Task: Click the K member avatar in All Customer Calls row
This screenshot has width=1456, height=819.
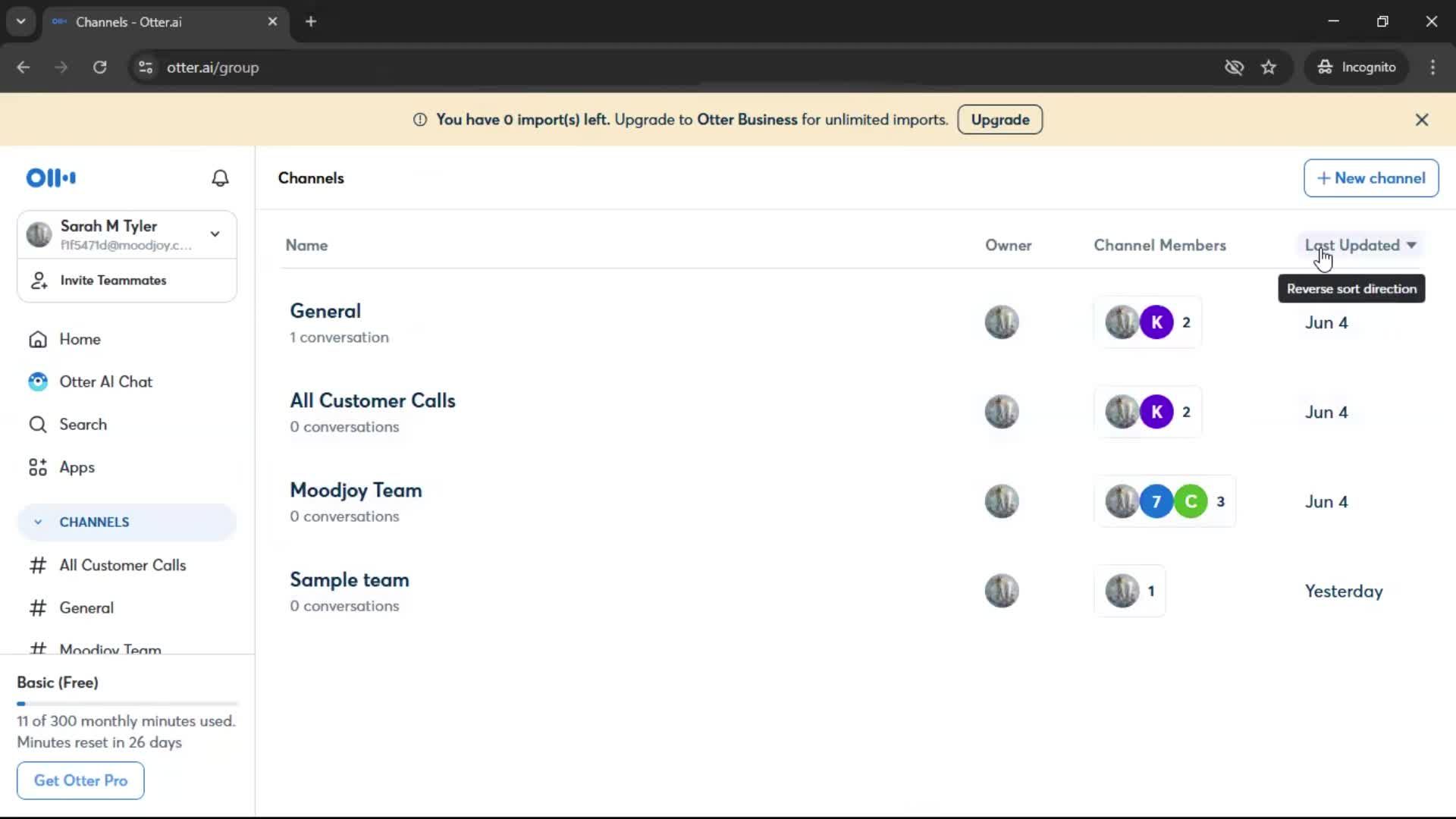Action: coord(1156,412)
